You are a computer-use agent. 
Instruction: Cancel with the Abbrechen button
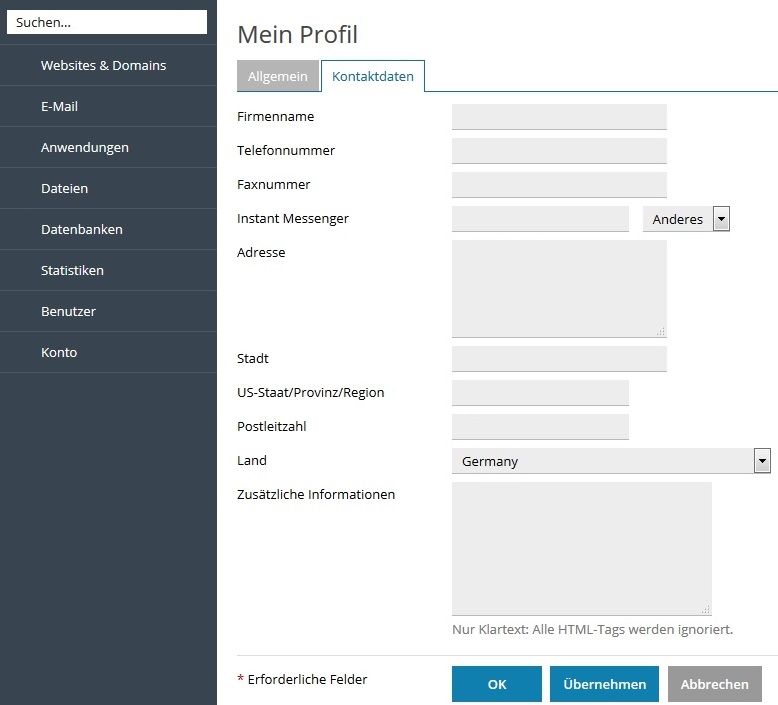coord(714,684)
